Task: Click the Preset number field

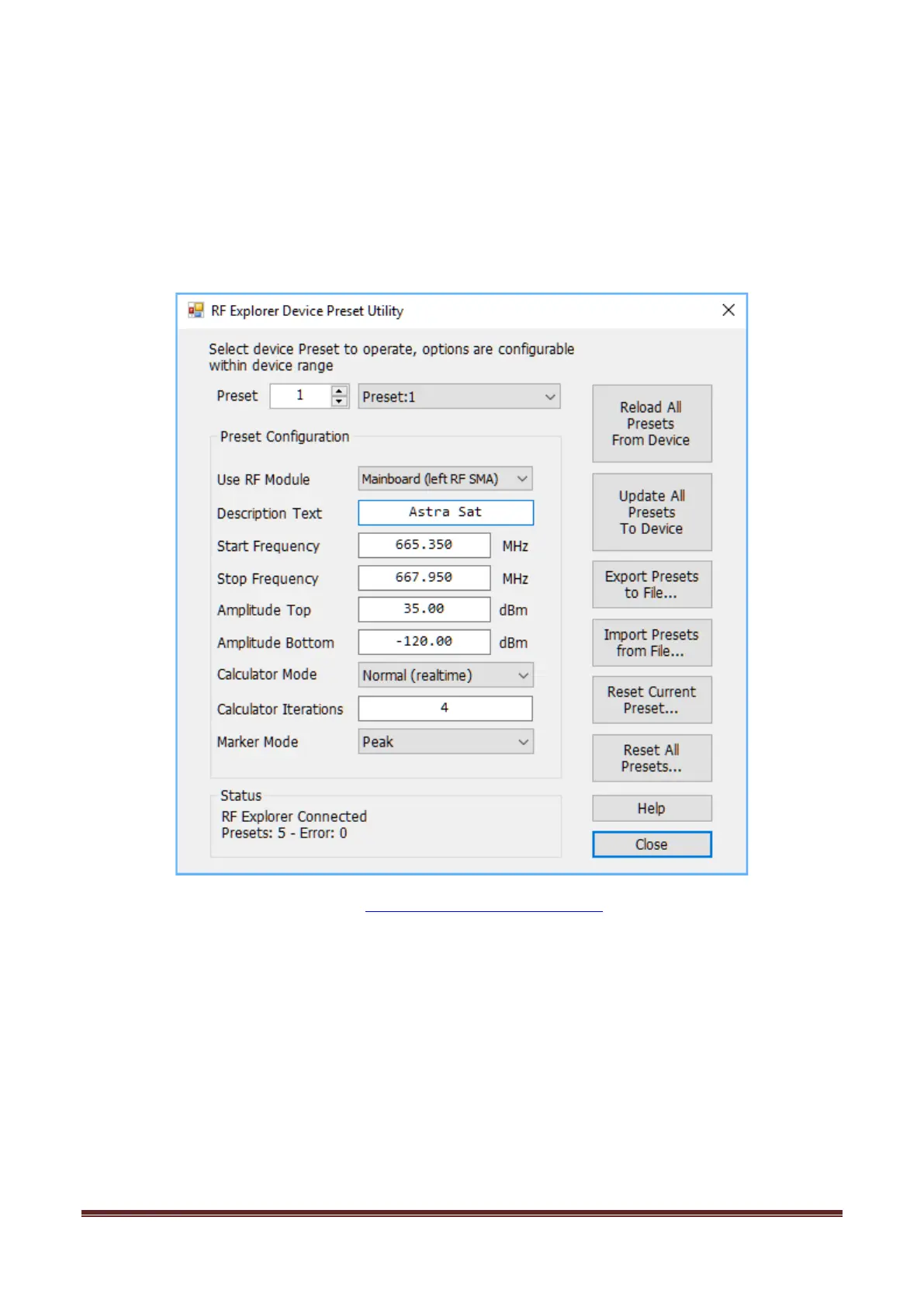Action: click(301, 396)
